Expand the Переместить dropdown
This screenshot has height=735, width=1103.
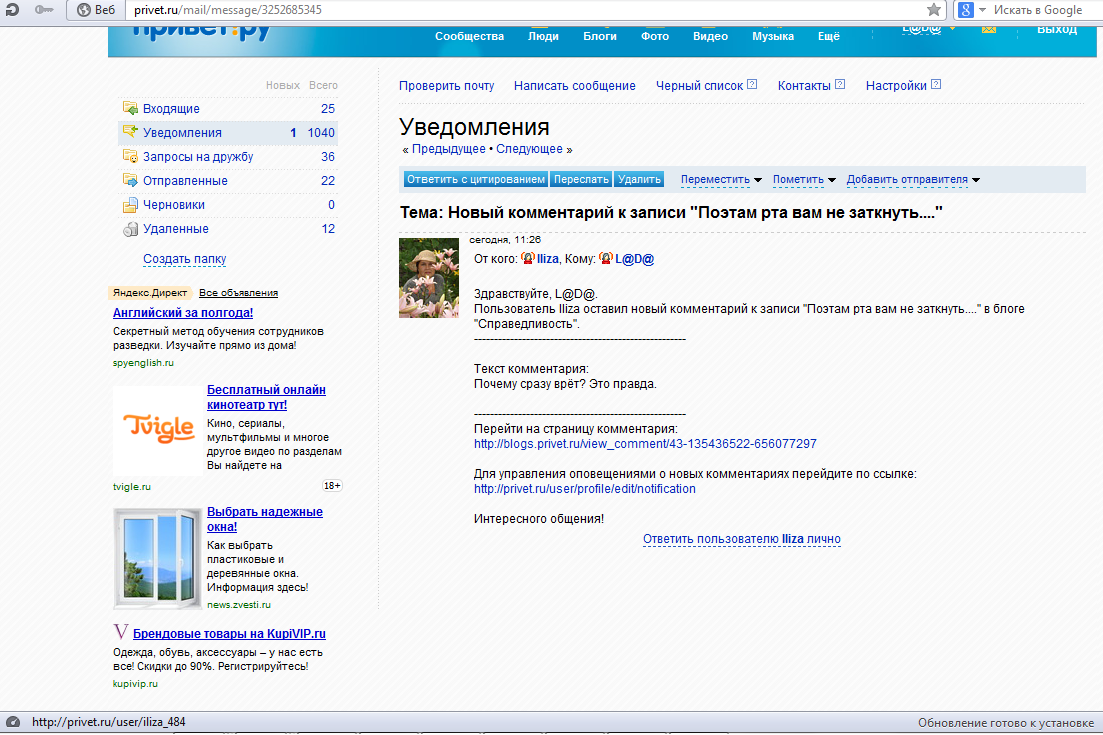coord(721,179)
